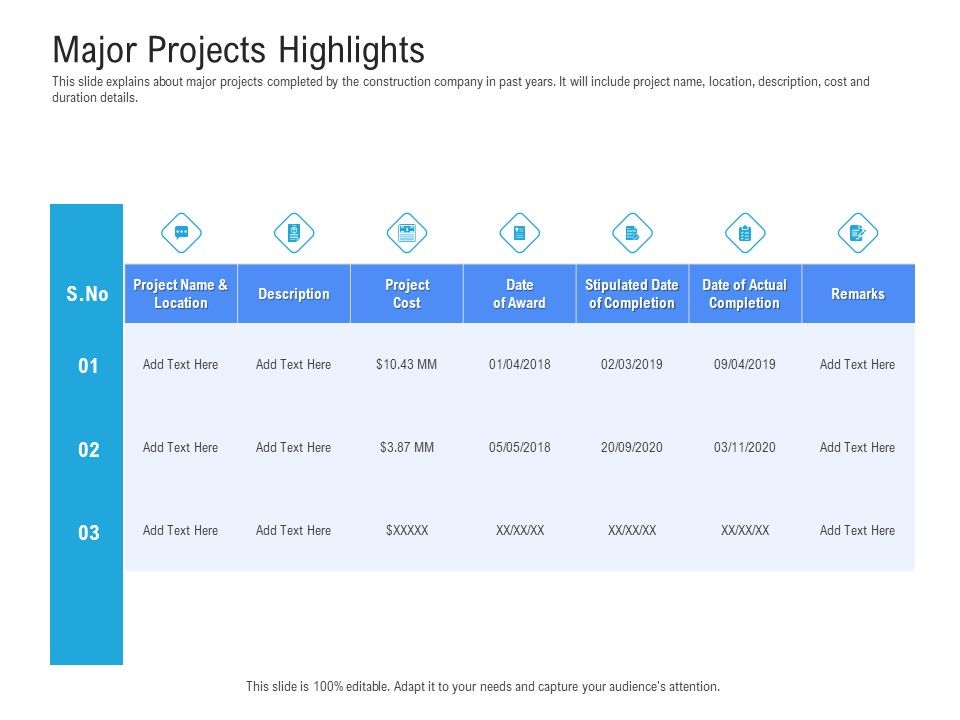Click the page icon above Date of Award
The image size is (960, 720).
pos(520,233)
